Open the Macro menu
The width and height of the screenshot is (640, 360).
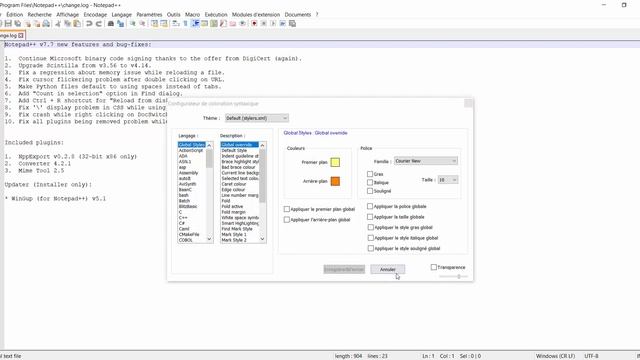192,15
